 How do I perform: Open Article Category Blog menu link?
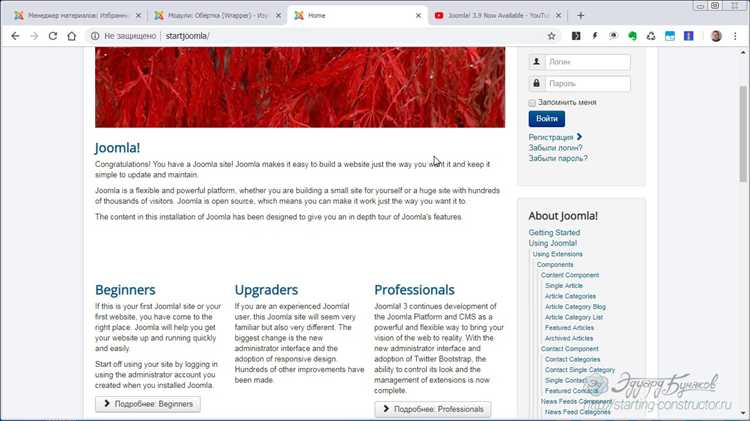575,307
